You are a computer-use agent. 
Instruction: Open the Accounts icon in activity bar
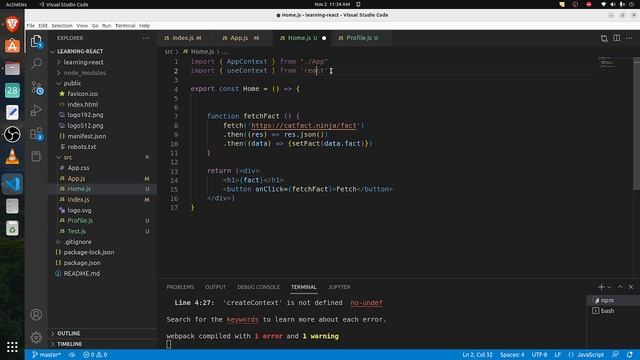[x=36, y=315]
